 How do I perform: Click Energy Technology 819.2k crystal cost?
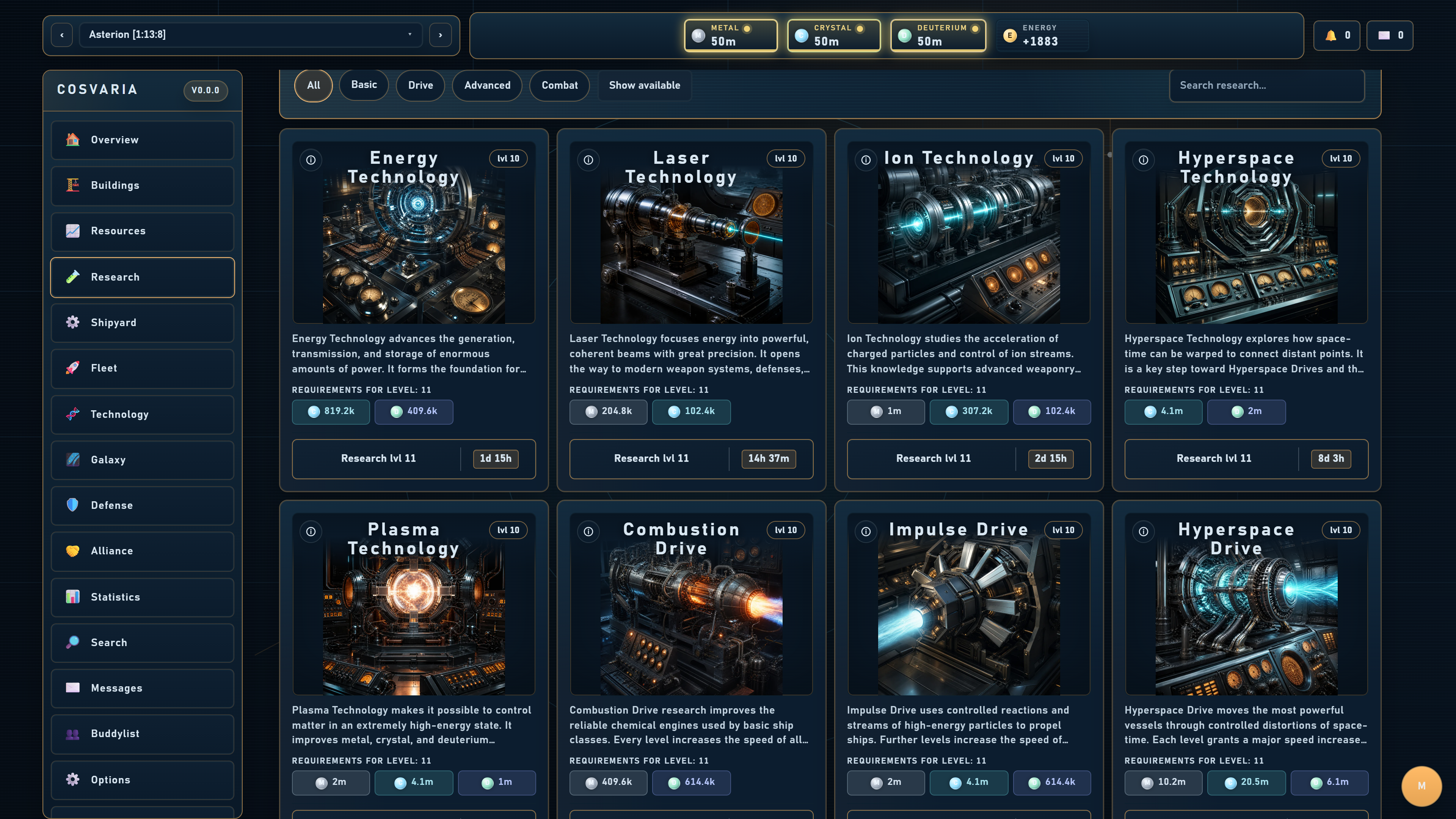tap(331, 411)
